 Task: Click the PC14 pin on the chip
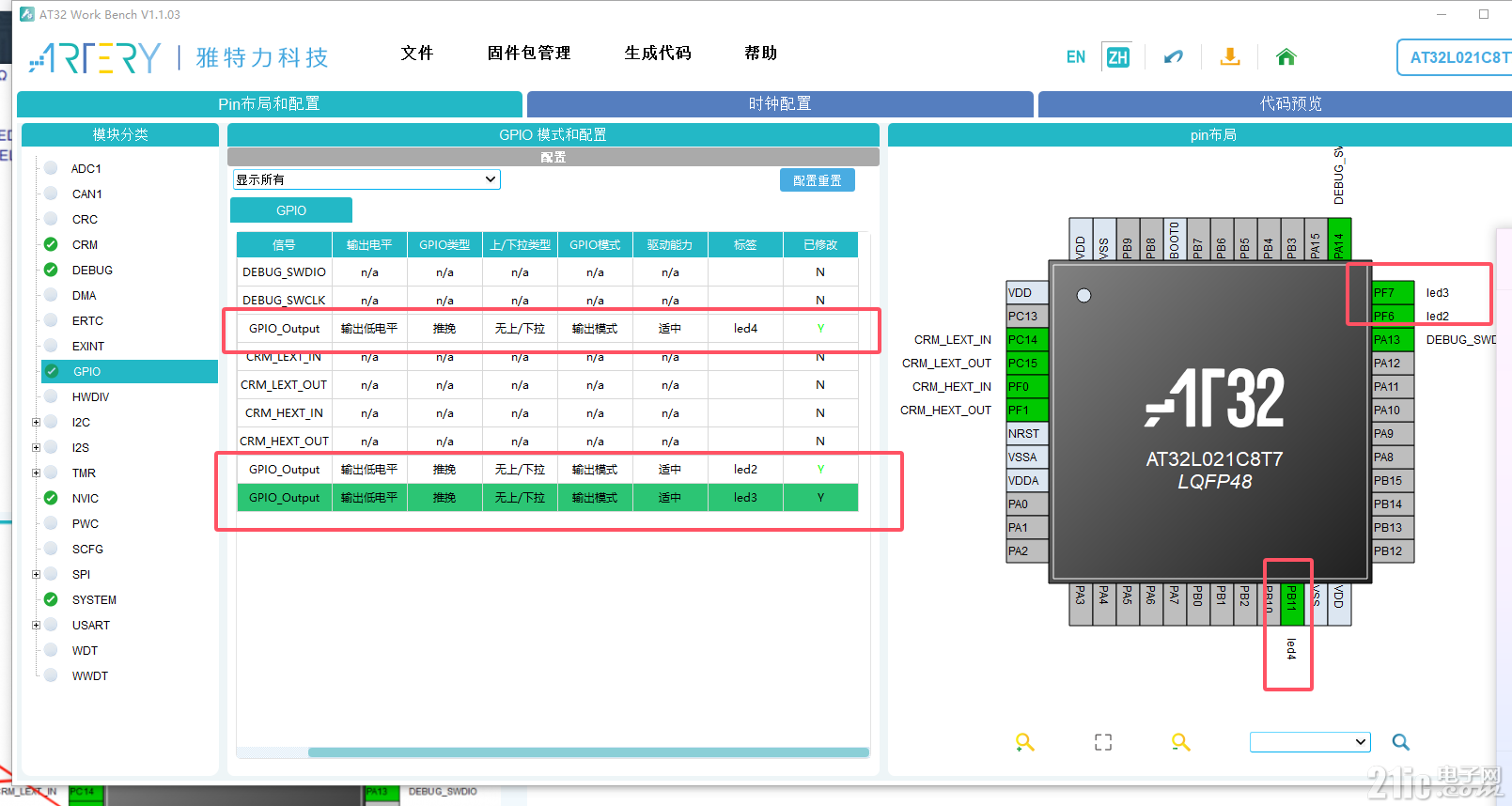point(1027,339)
